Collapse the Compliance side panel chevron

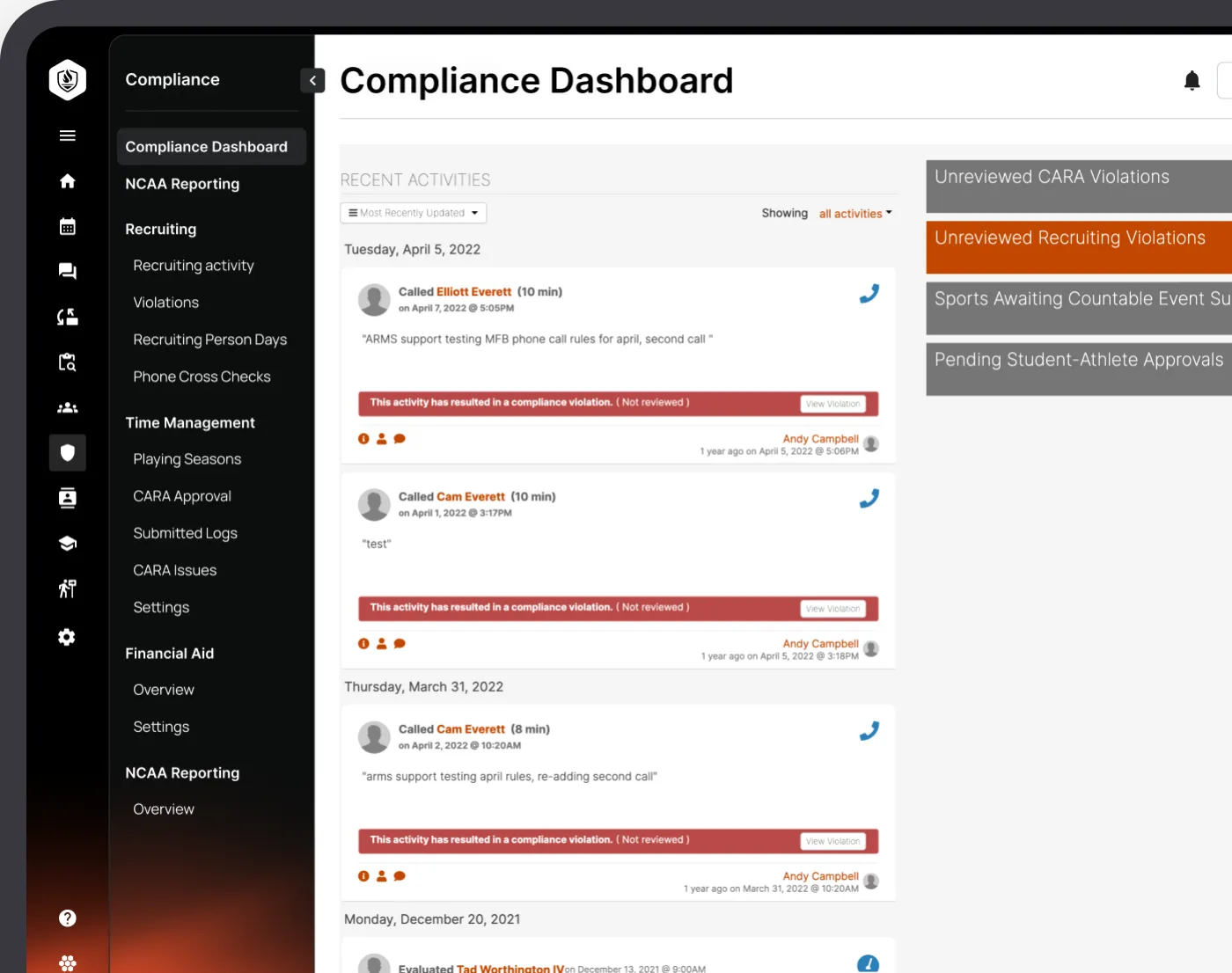[312, 81]
